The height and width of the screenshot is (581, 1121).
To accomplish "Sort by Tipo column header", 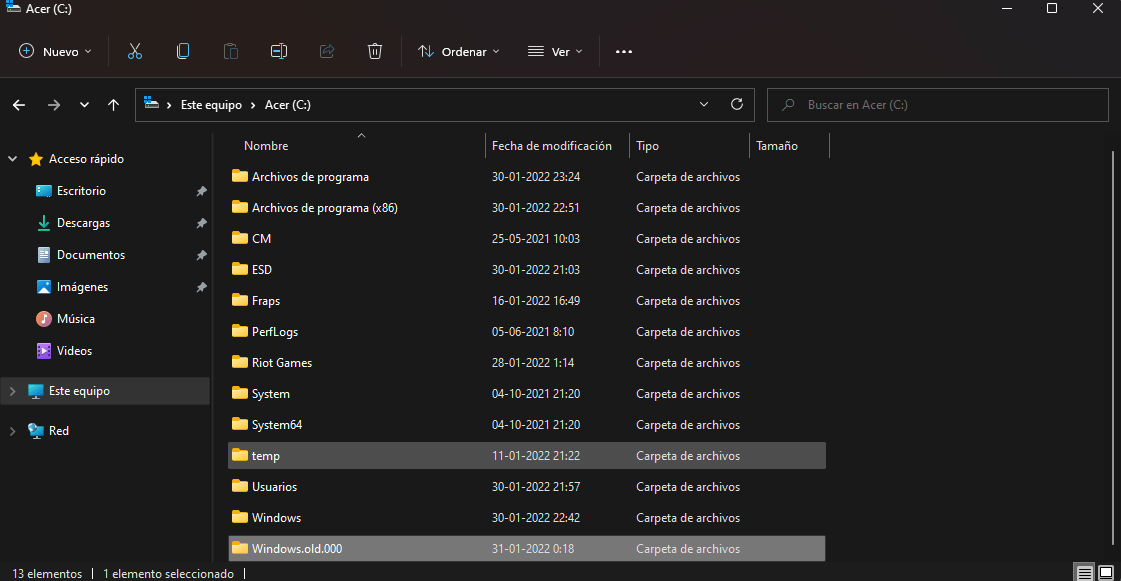I will coord(647,146).
